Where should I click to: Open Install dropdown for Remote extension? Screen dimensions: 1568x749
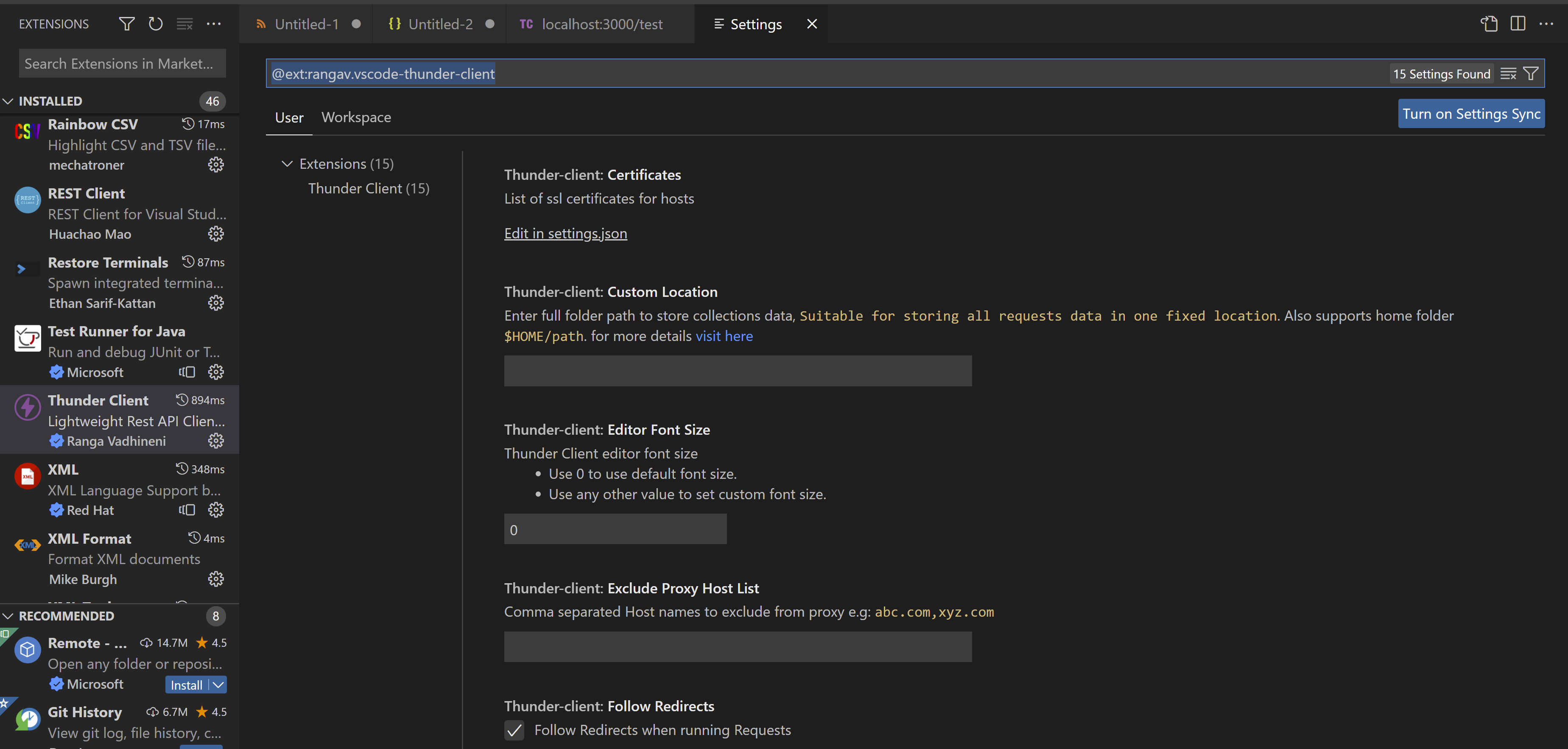[218, 685]
